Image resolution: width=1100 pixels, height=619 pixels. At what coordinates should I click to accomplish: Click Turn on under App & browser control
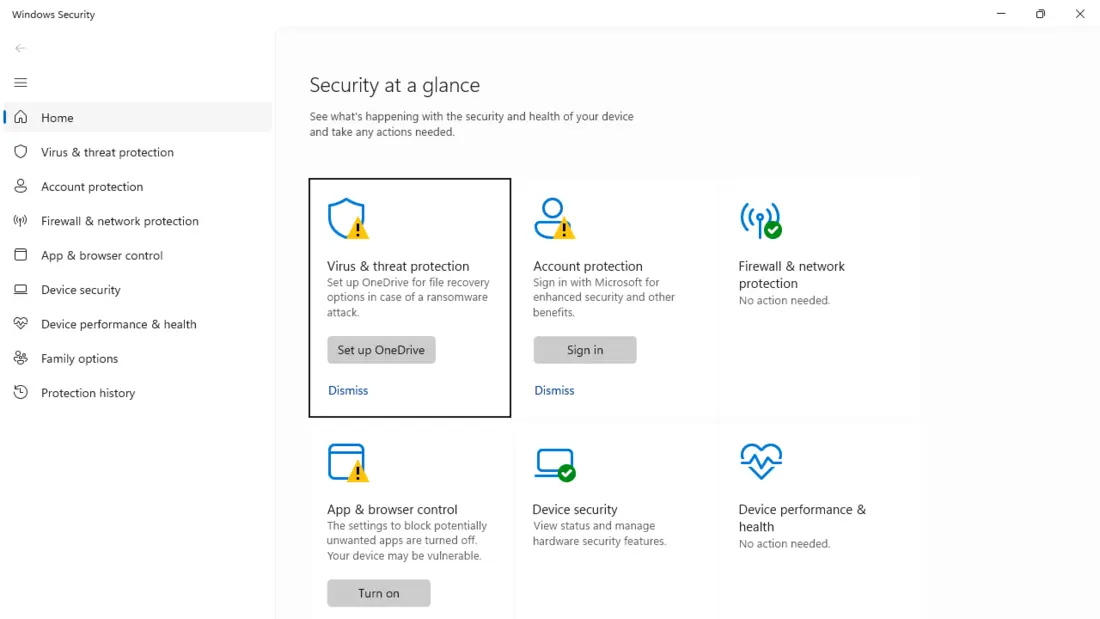(x=378, y=593)
